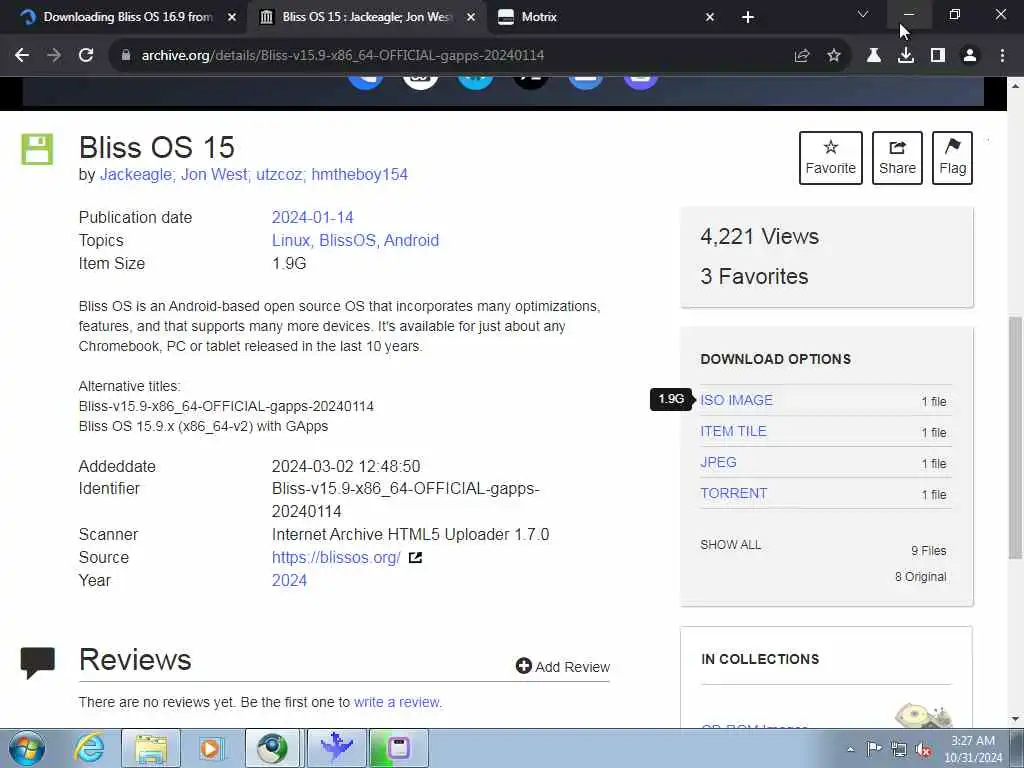Click the share page icon in the address bar
The height and width of the screenshot is (768, 1024).
802,56
